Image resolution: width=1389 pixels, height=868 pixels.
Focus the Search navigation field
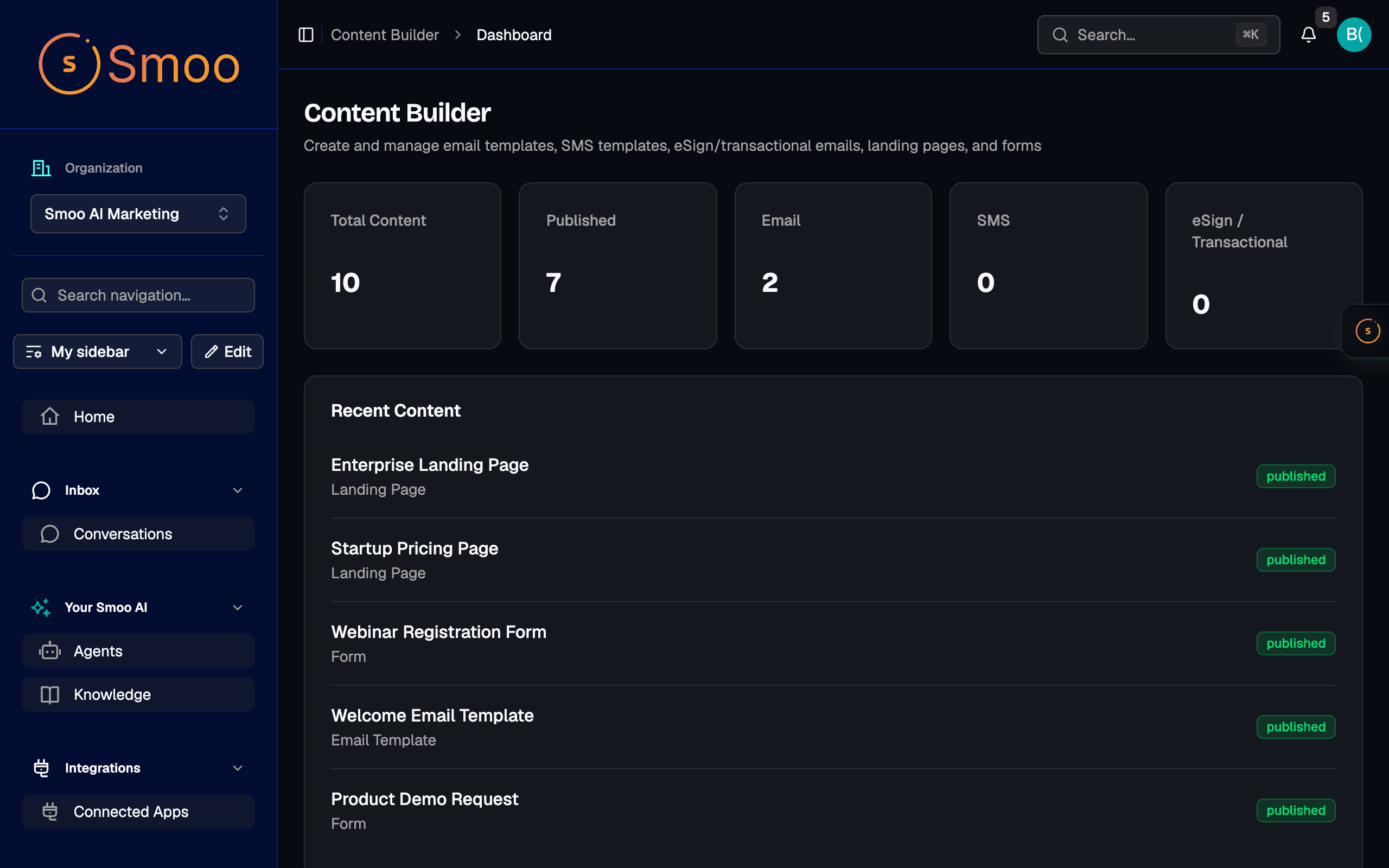[138, 295]
